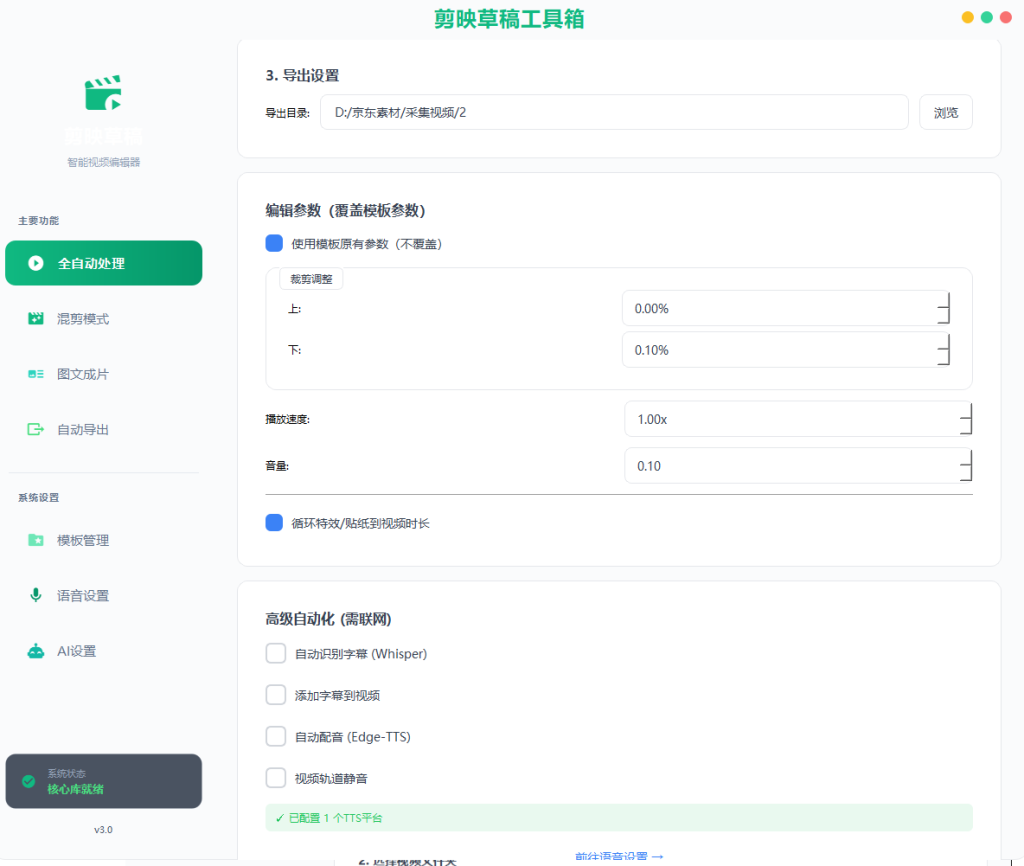The image size is (1024, 866).
Task: Adjust the 音量 spinner arrows
Action: pyautogui.click(x=966, y=466)
